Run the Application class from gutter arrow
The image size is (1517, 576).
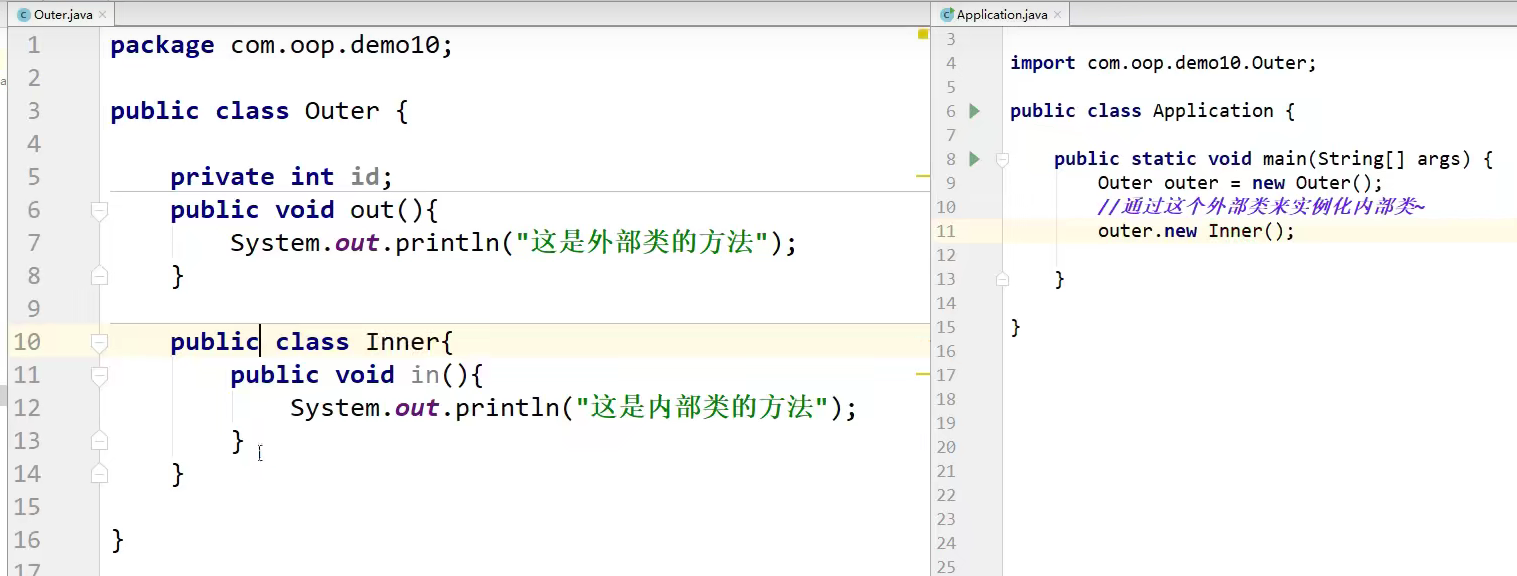[975, 111]
